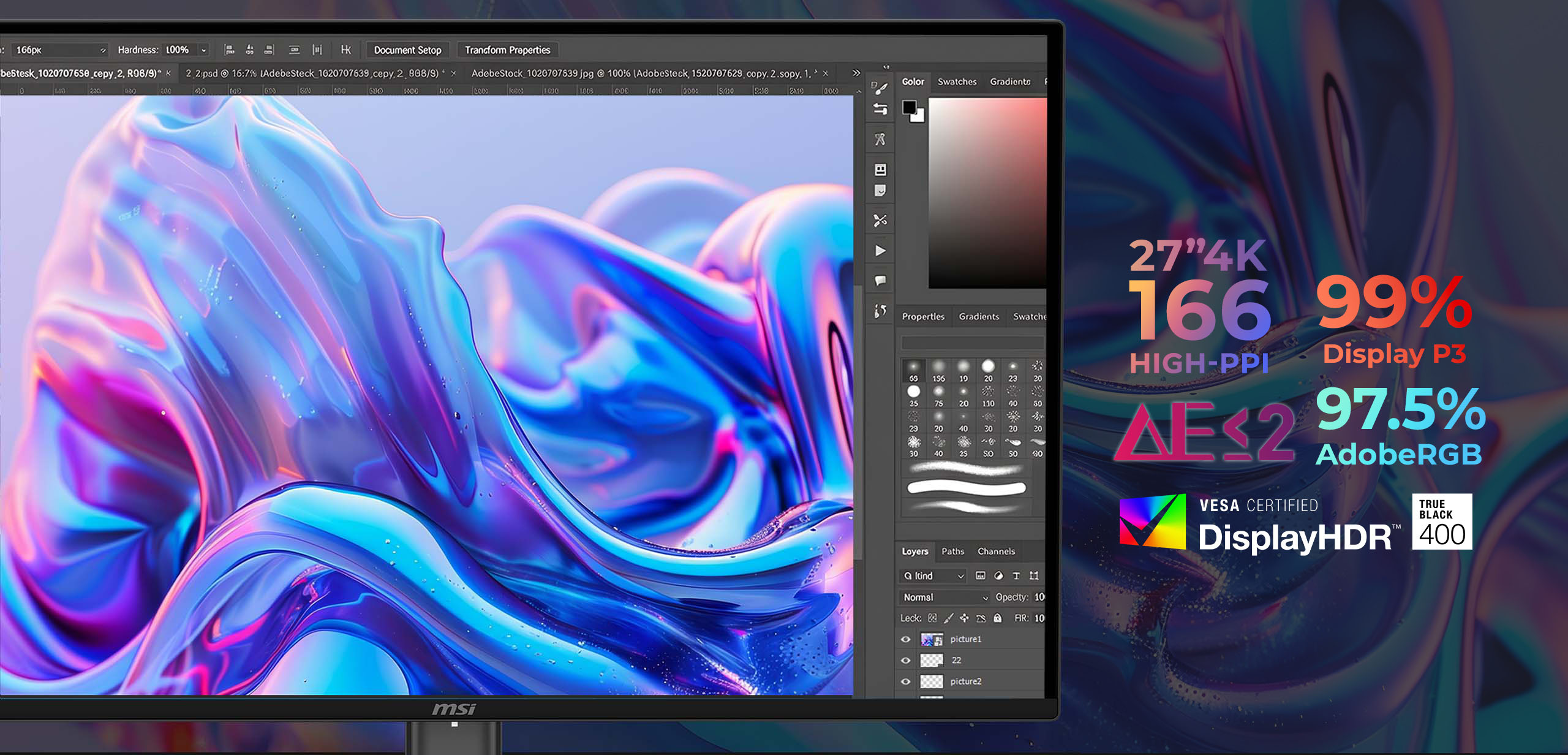
Task: Switch to the Gradients tab in the Color panel
Action: [x=1010, y=82]
